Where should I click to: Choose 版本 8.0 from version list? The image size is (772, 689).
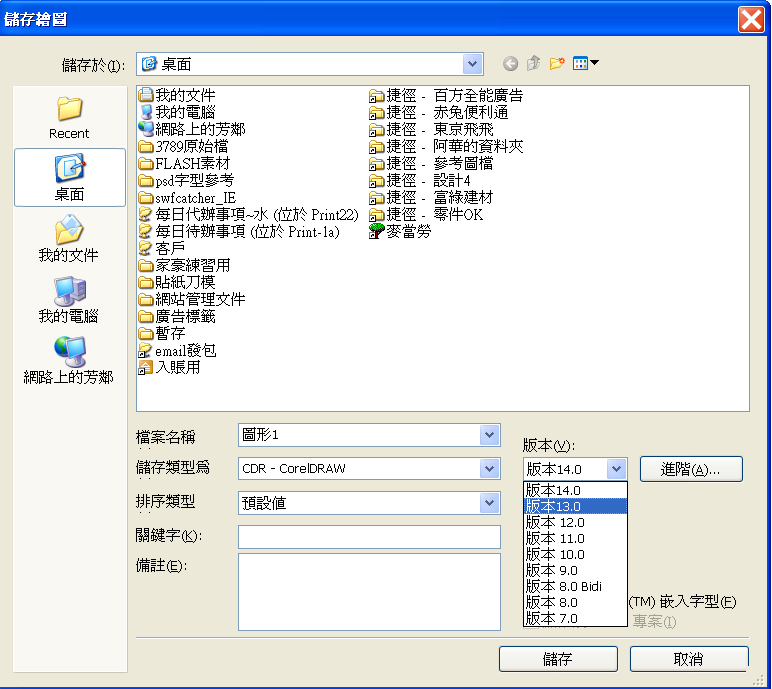(x=575, y=602)
